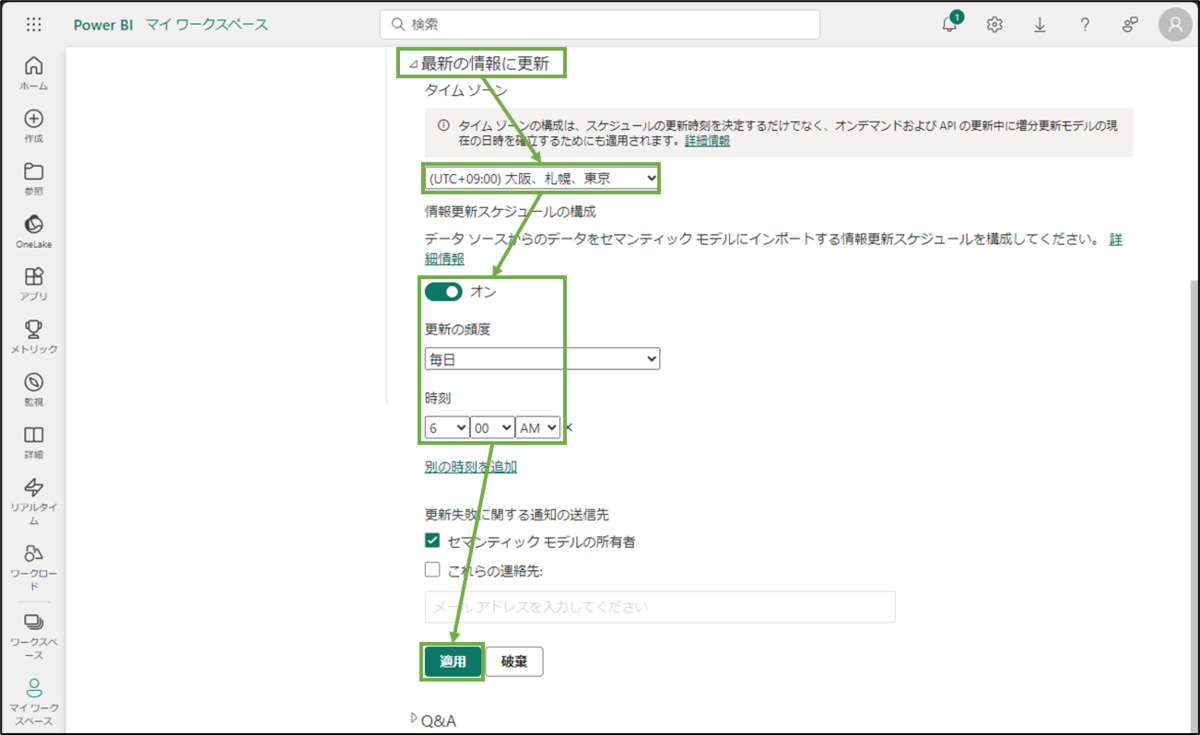Screen dimensions: 1200x735
Task: Click the 時刻 label
Action: pos(439,398)
